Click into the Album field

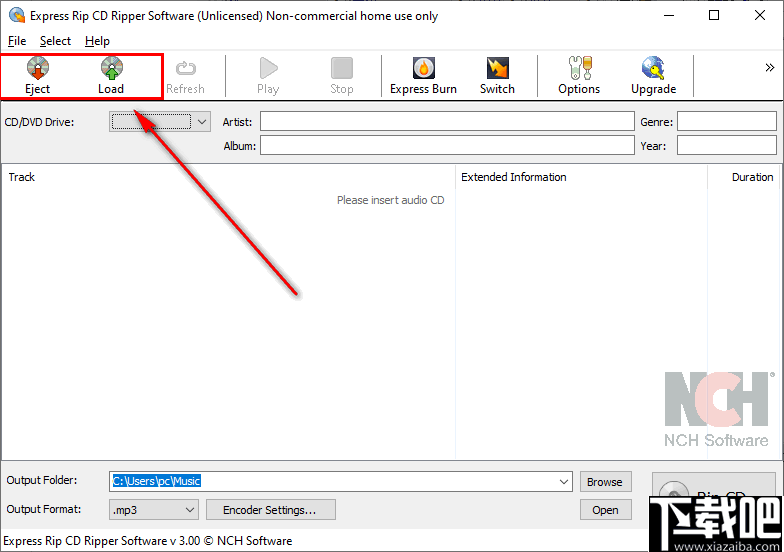pyautogui.click(x=447, y=146)
